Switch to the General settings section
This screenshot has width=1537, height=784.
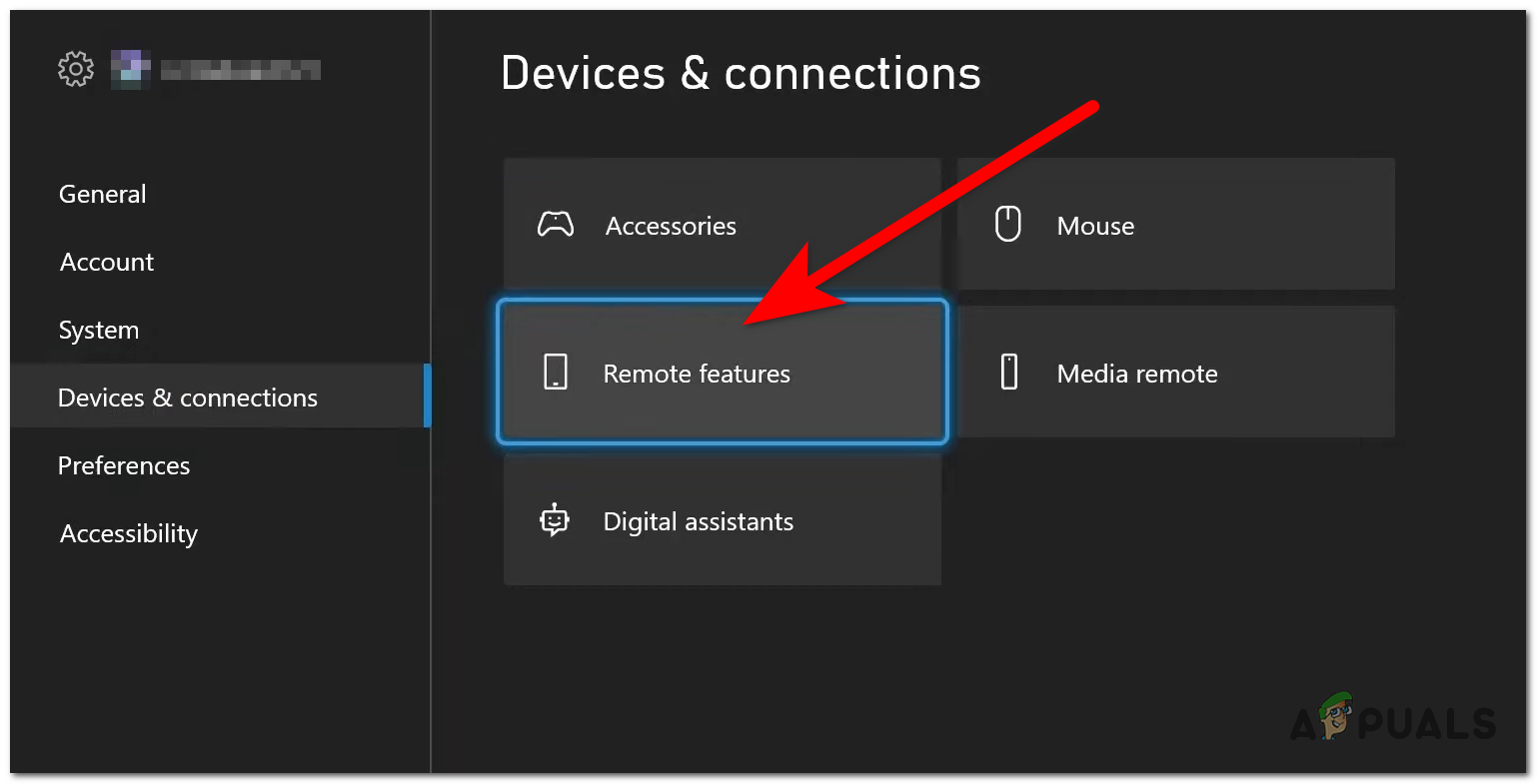(x=102, y=194)
